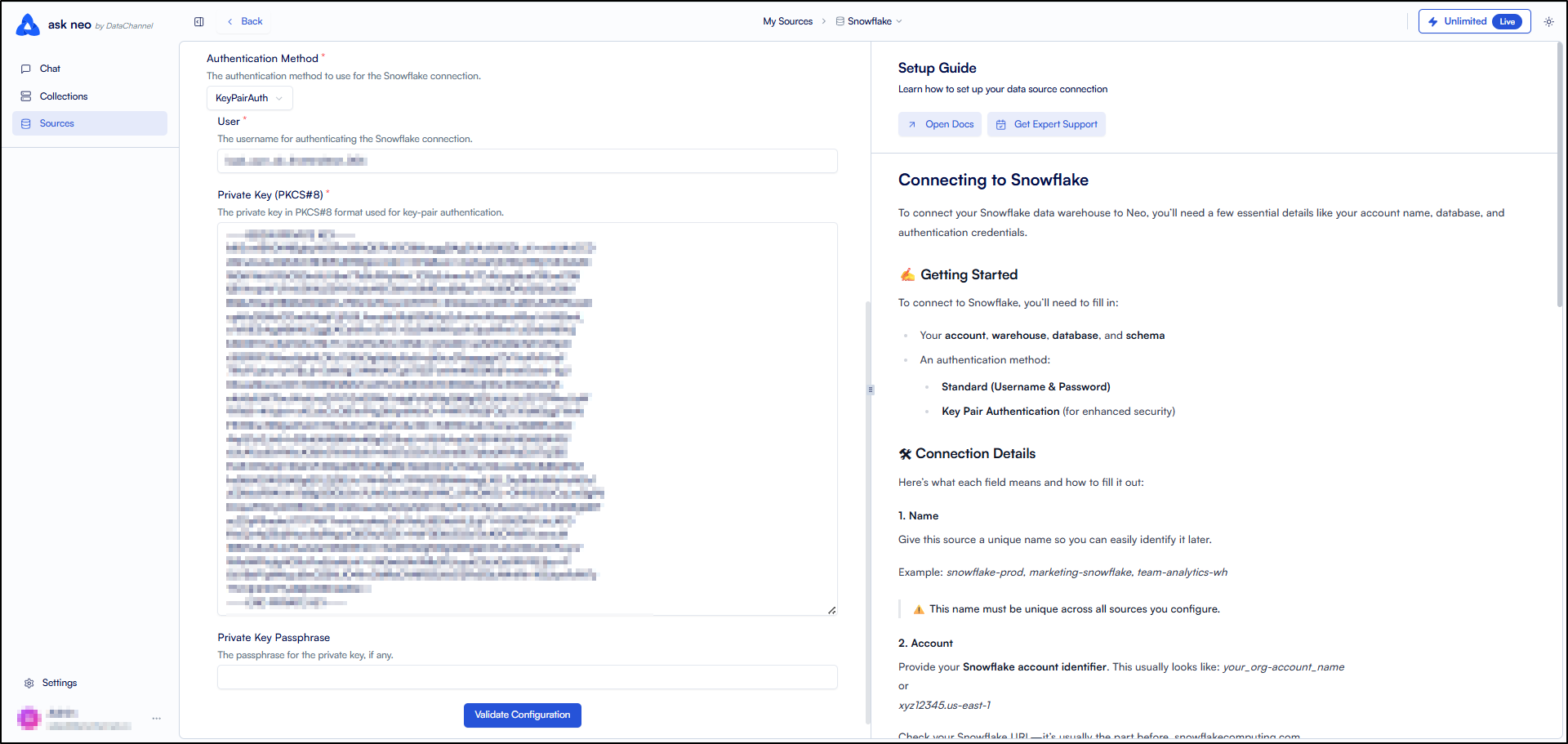Click the User input field

[528, 161]
